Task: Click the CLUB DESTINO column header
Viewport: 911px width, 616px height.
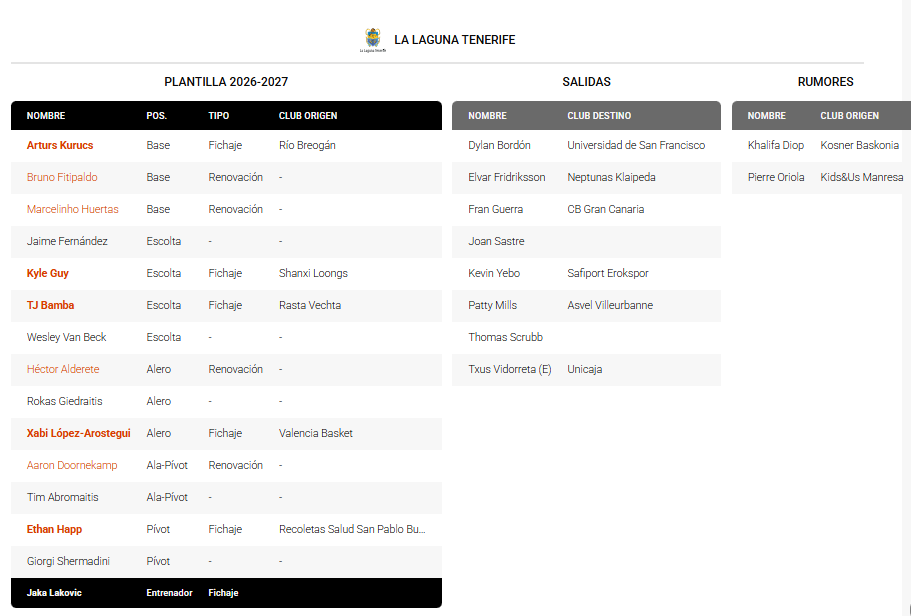Action: (599, 116)
